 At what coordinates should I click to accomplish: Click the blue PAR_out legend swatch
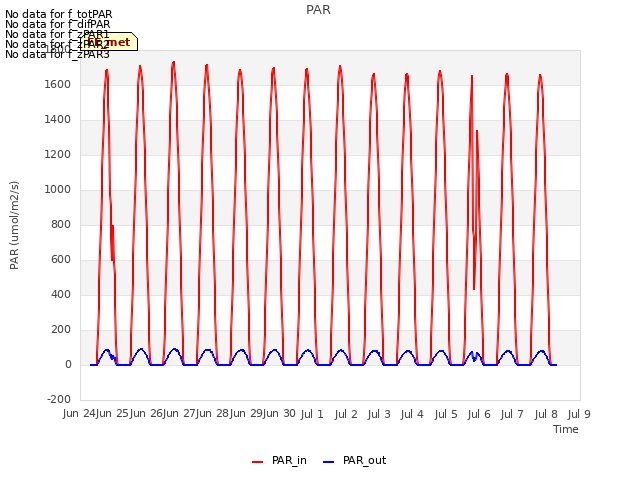[329, 462]
